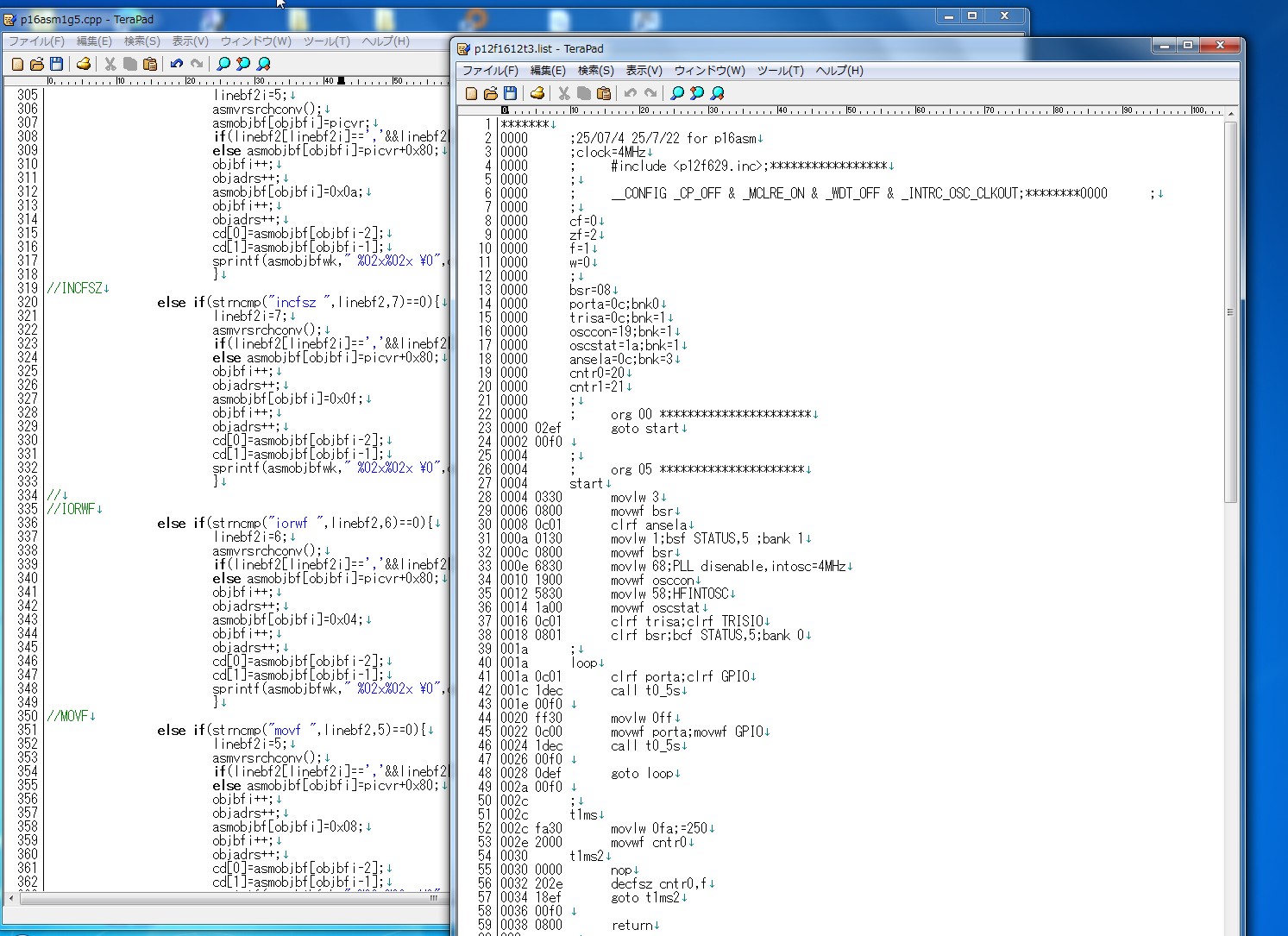
Task: Create new file in p12f1612t3.list window
Action: pos(471,93)
